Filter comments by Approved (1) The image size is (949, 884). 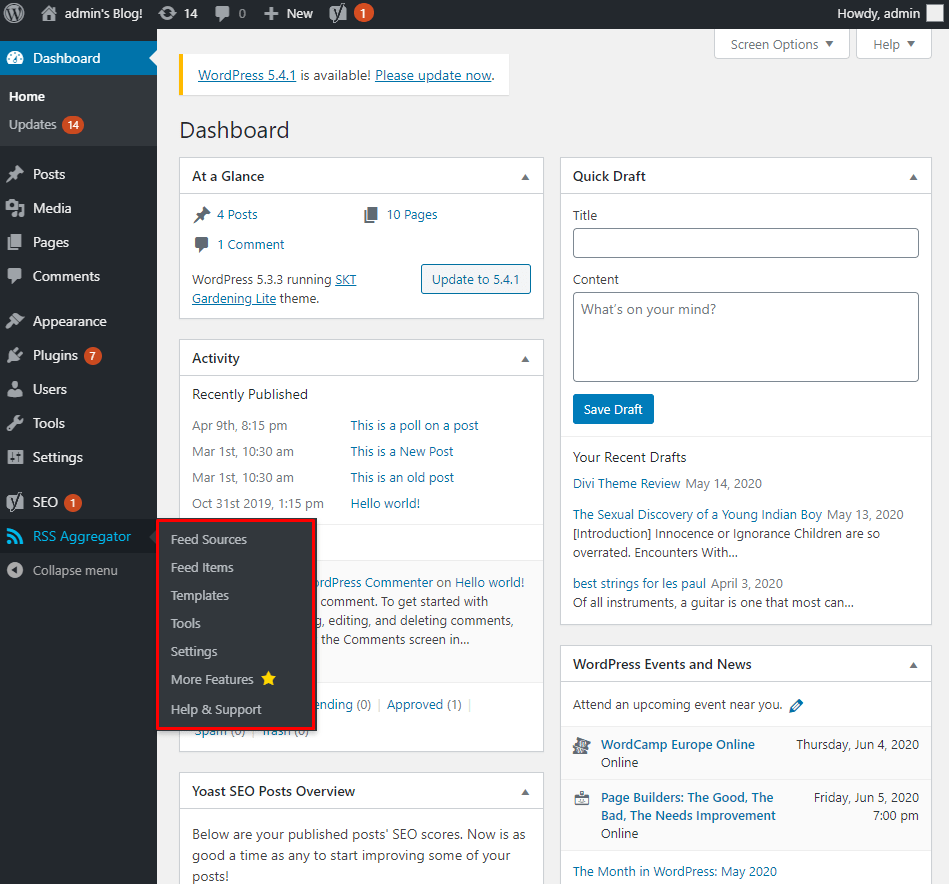(x=424, y=704)
